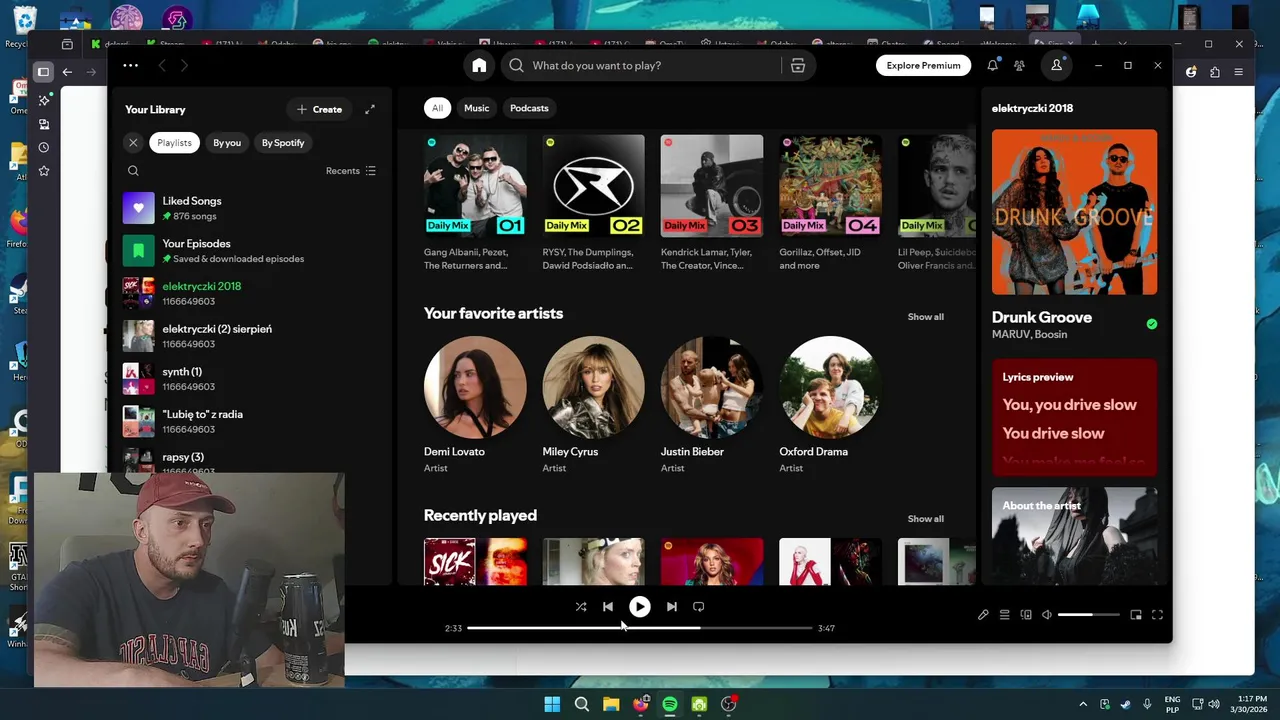Expand Your Library with the arrows icon
Image resolution: width=1280 pixels, height=720 pixels.
[370, 109]
